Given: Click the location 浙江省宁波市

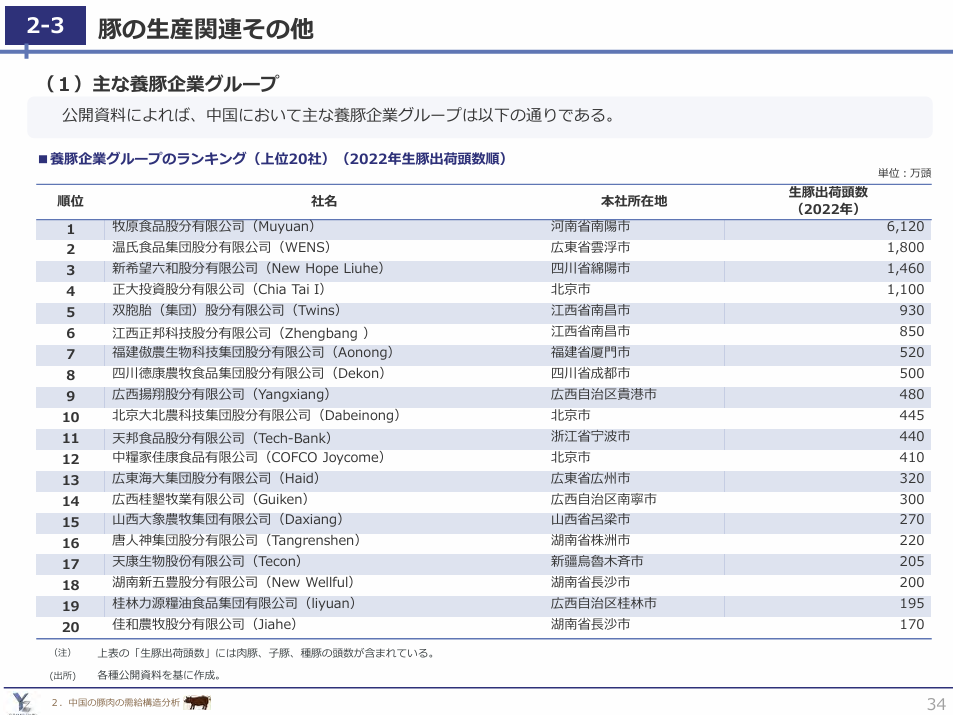Looking at the screenshot, I should [x=590, y=437].
